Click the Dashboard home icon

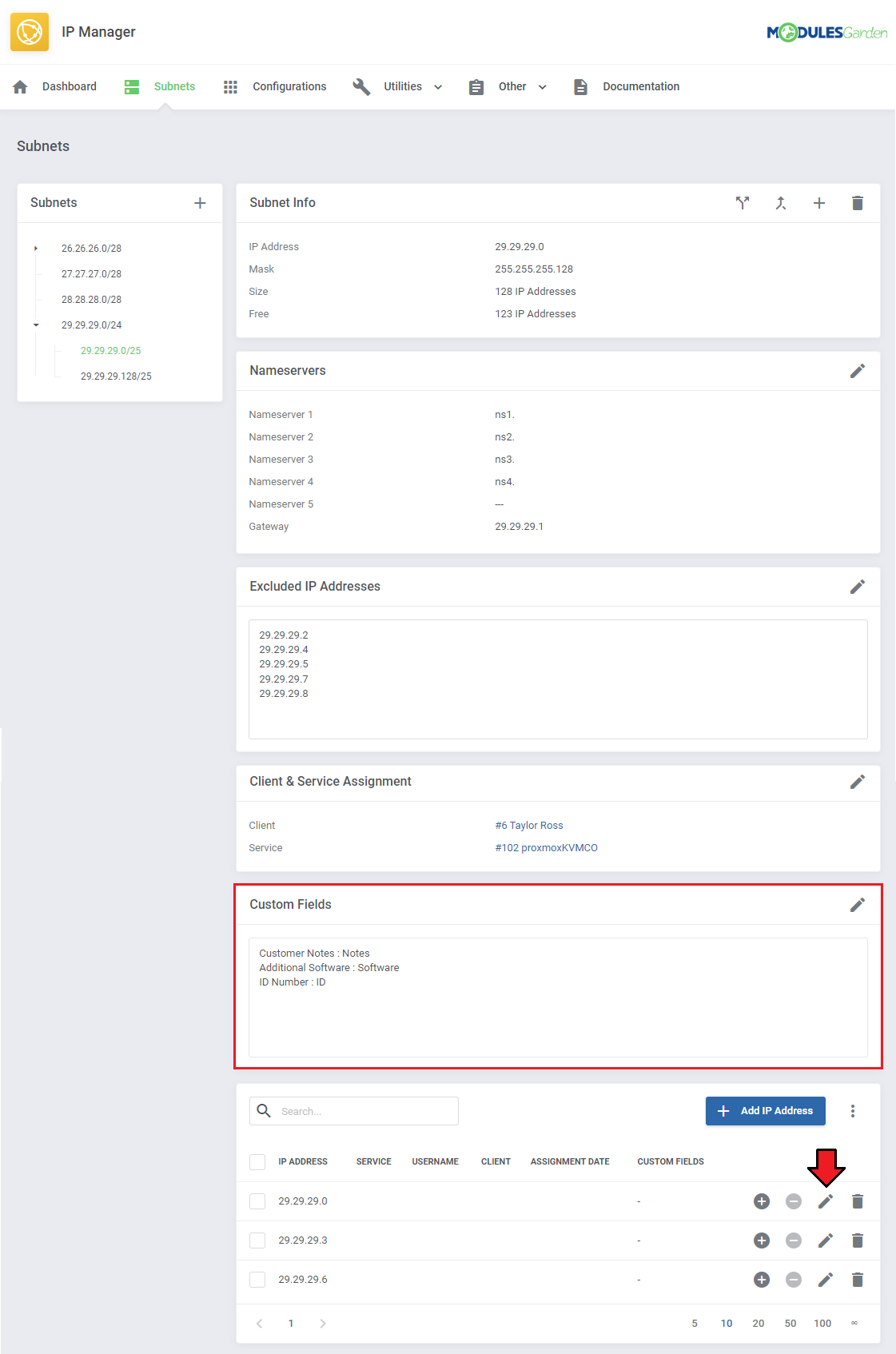point(21,86)
